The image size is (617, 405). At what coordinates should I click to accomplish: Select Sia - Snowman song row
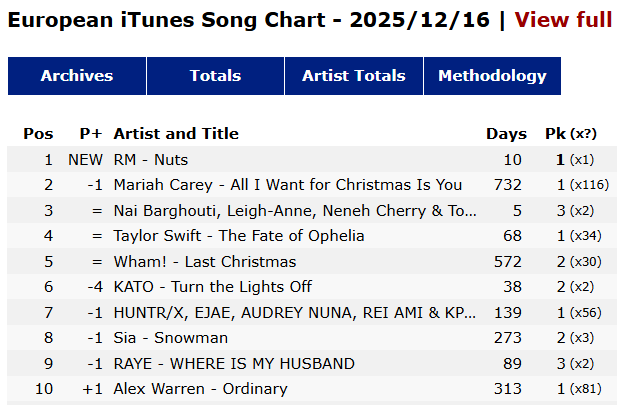click(x=171, y=338)
